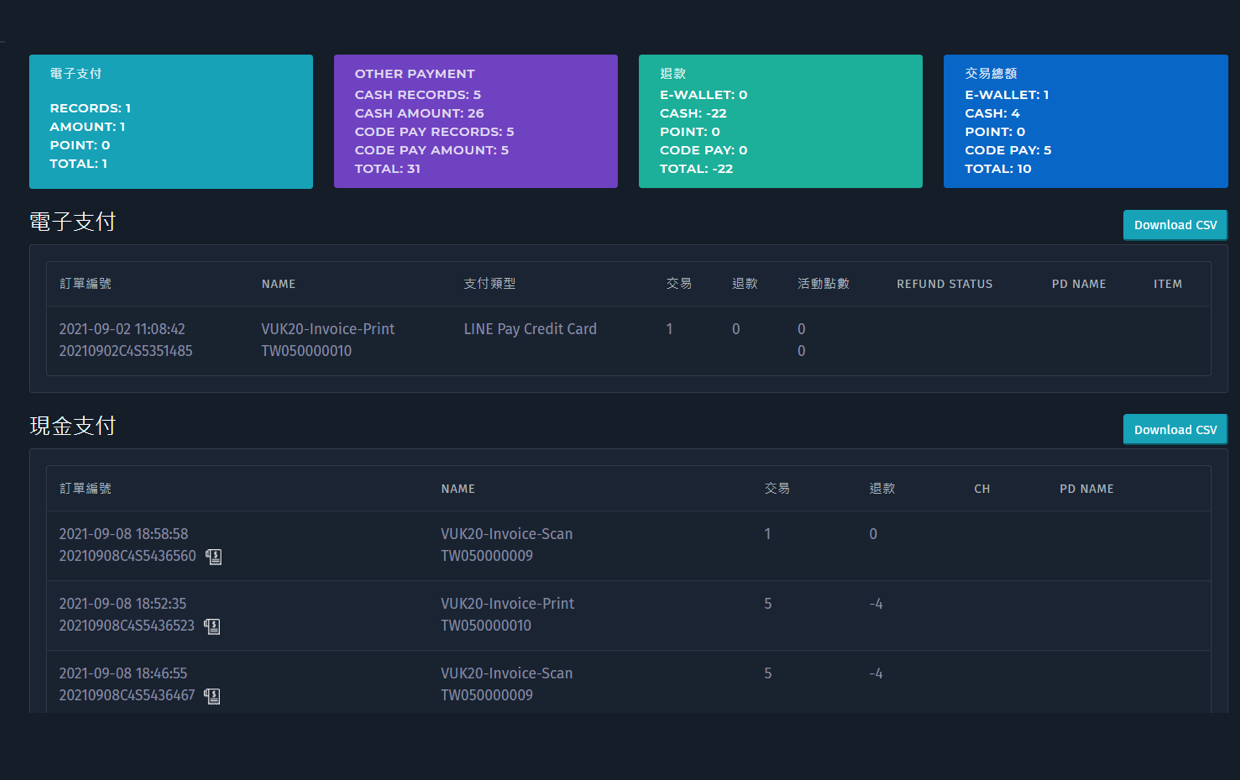Click the NAME column header in cash table
Viewport: 1240px width, 780px height.
point(458,489)
